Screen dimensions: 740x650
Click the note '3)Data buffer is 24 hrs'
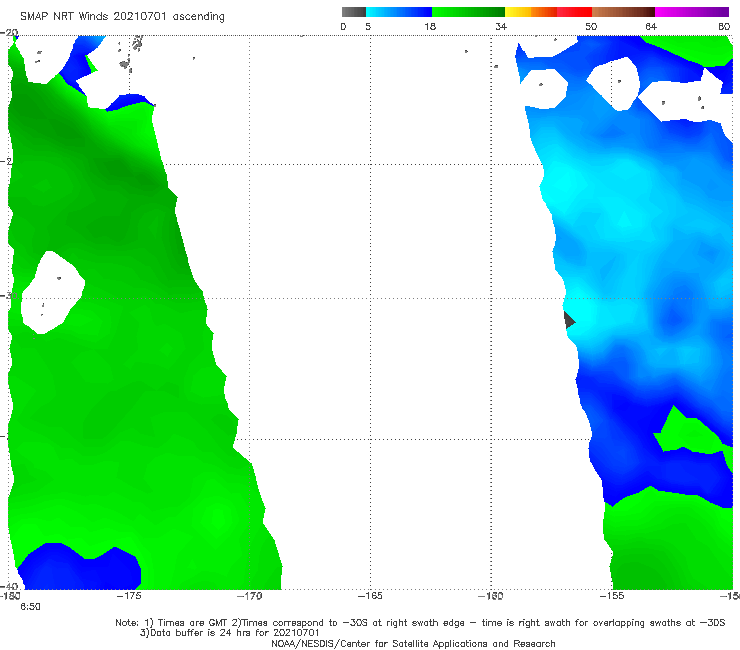229,633
